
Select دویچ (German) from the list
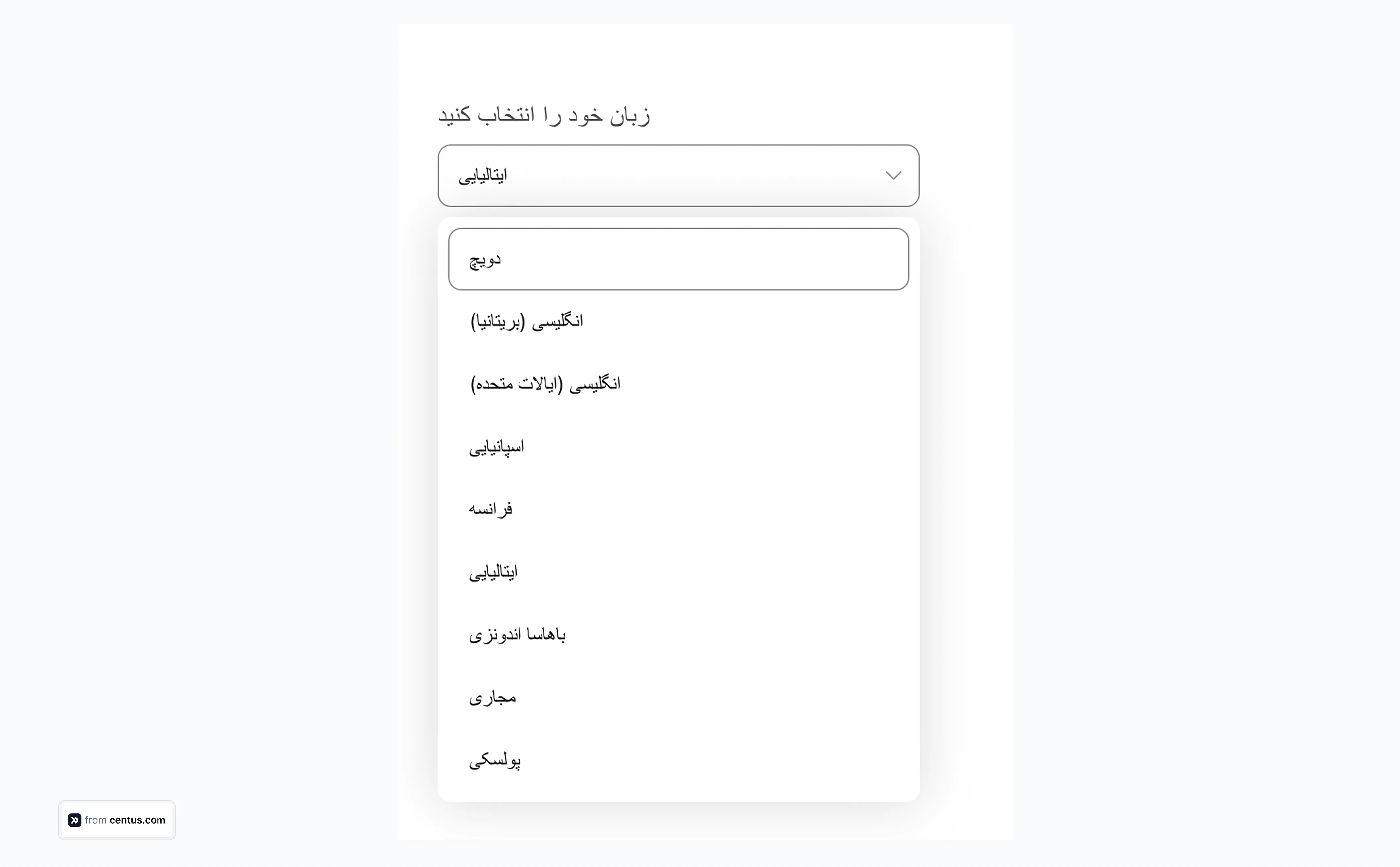(485, 260)
